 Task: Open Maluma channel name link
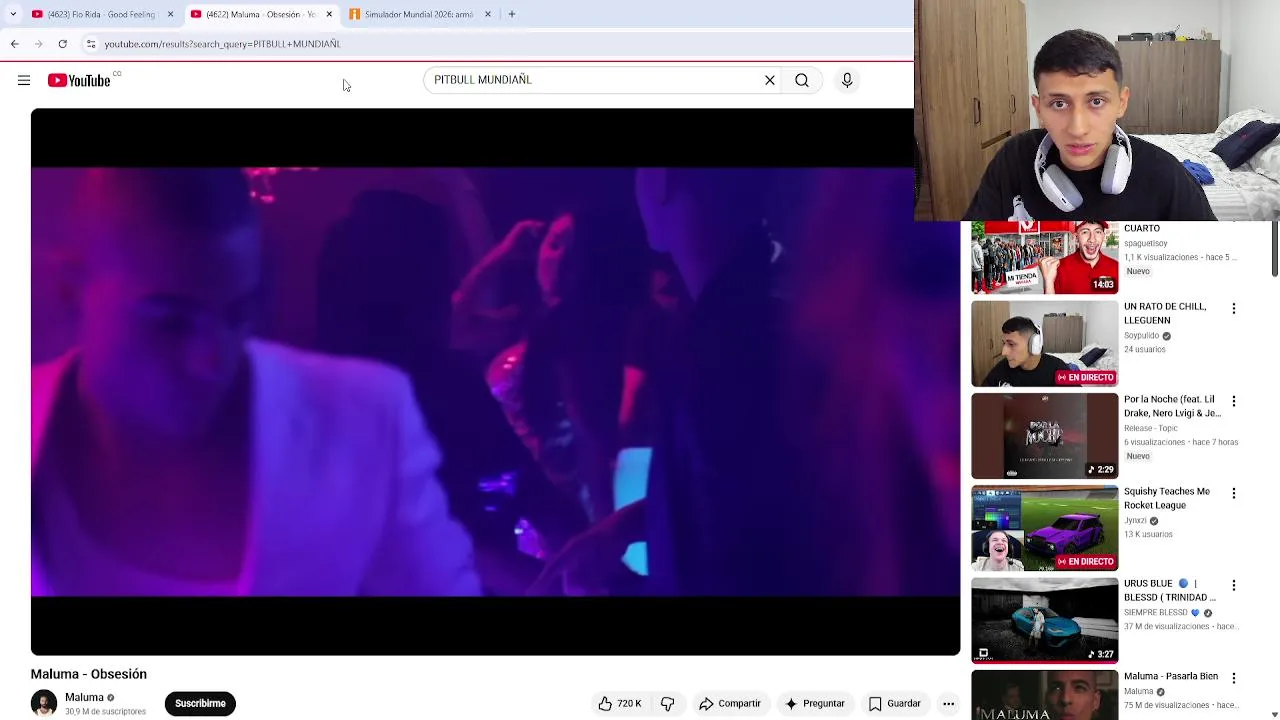pos(84,697)
